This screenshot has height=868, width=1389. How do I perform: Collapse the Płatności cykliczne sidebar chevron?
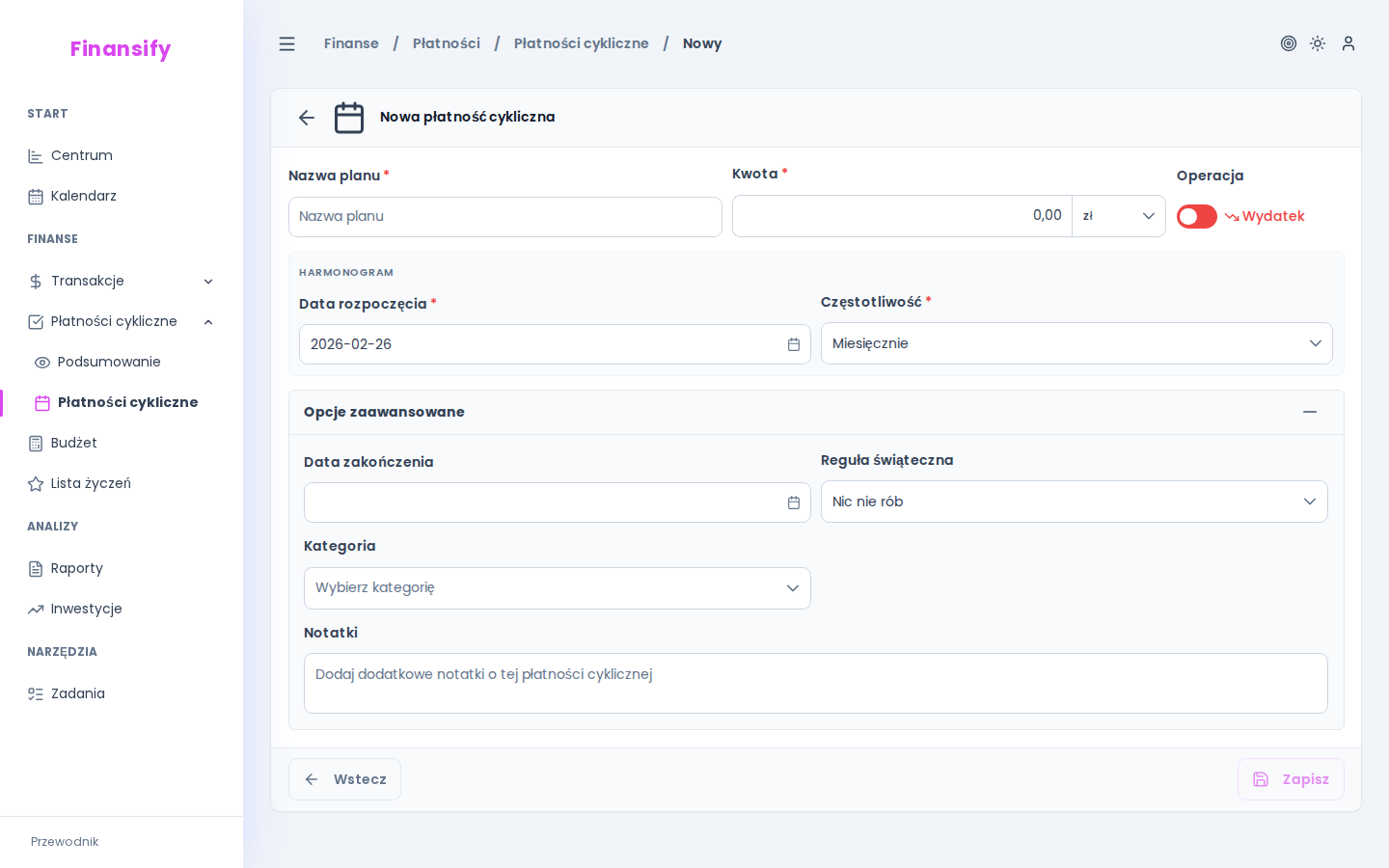[208, 321]
